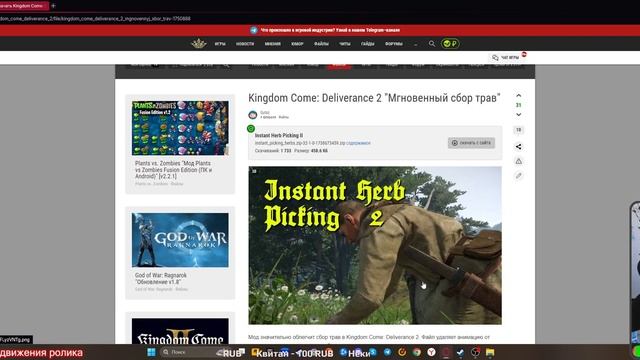The width and height of the screenshot is (640, 360).
Task: Click the green verified badge on file box
Action: [251, 129]
